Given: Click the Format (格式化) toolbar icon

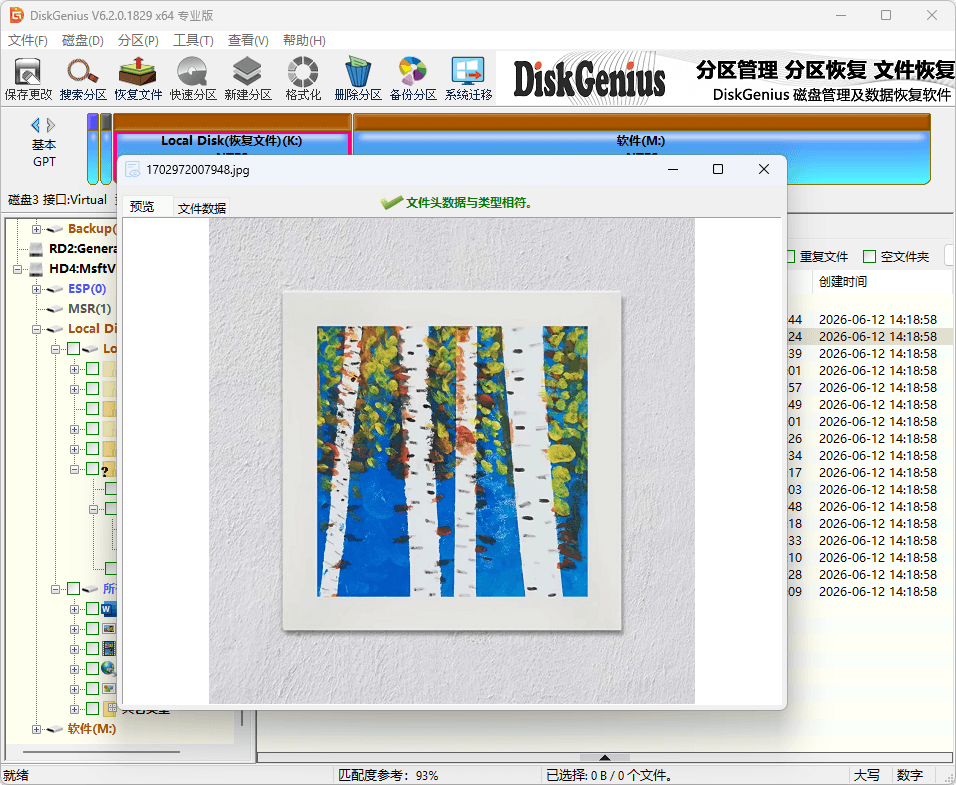Looking at the screenshot, I should point(303,79).
